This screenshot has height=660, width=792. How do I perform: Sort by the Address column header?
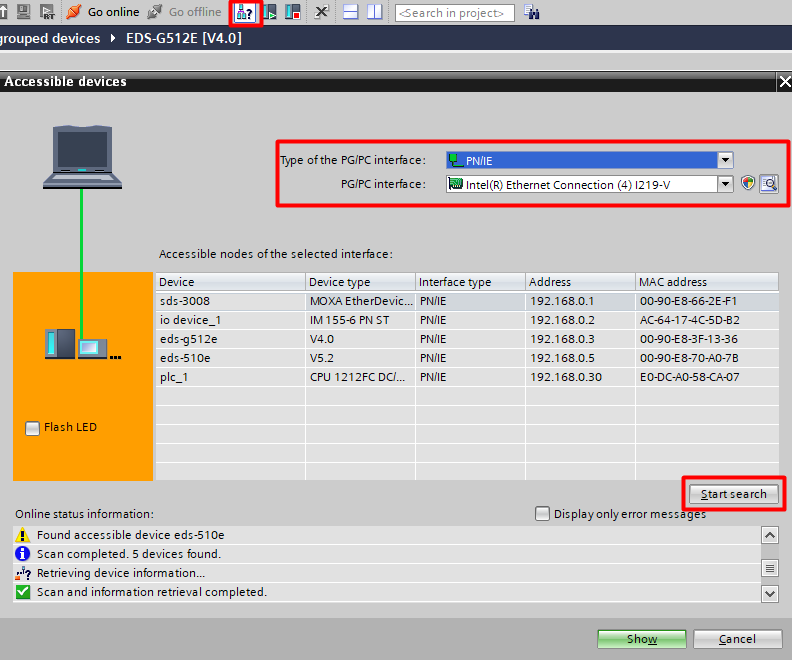point(580,282)
